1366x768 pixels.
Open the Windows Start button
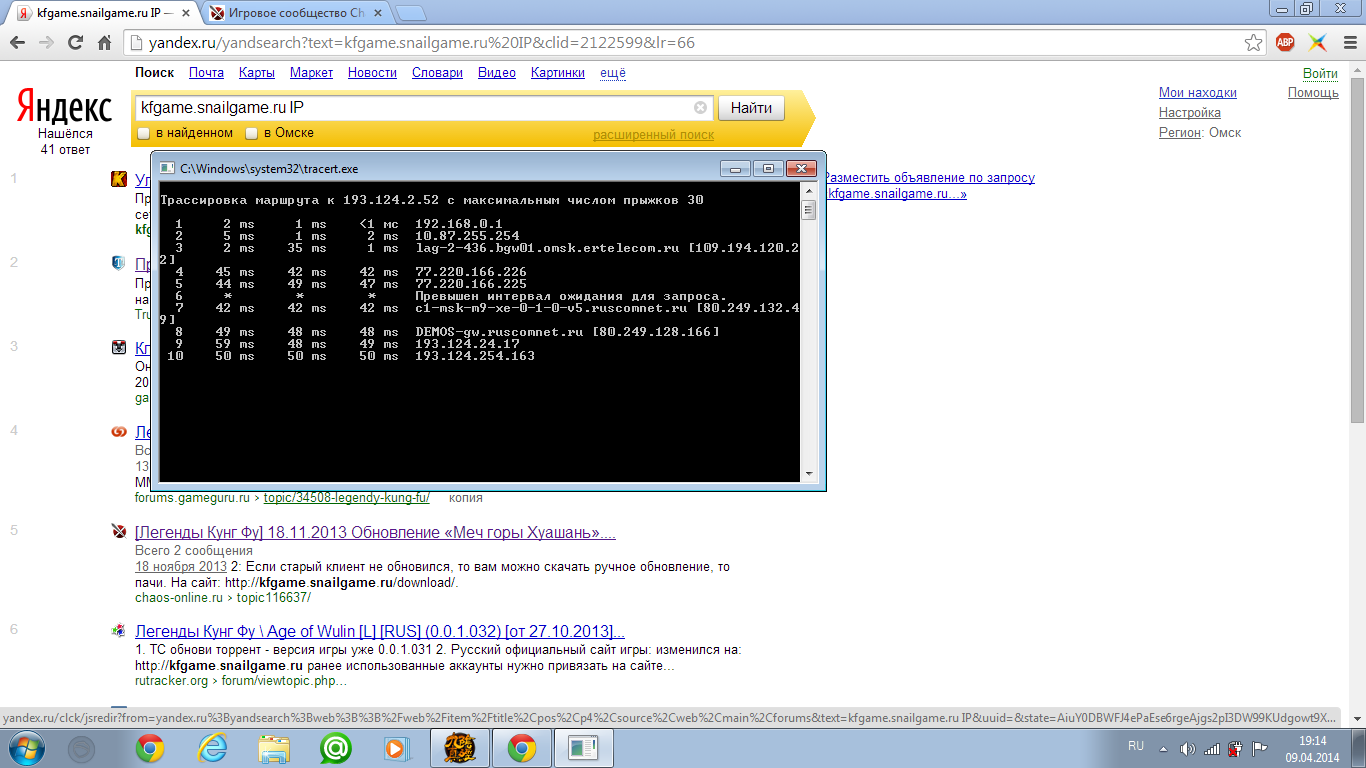tap(27, 747)
